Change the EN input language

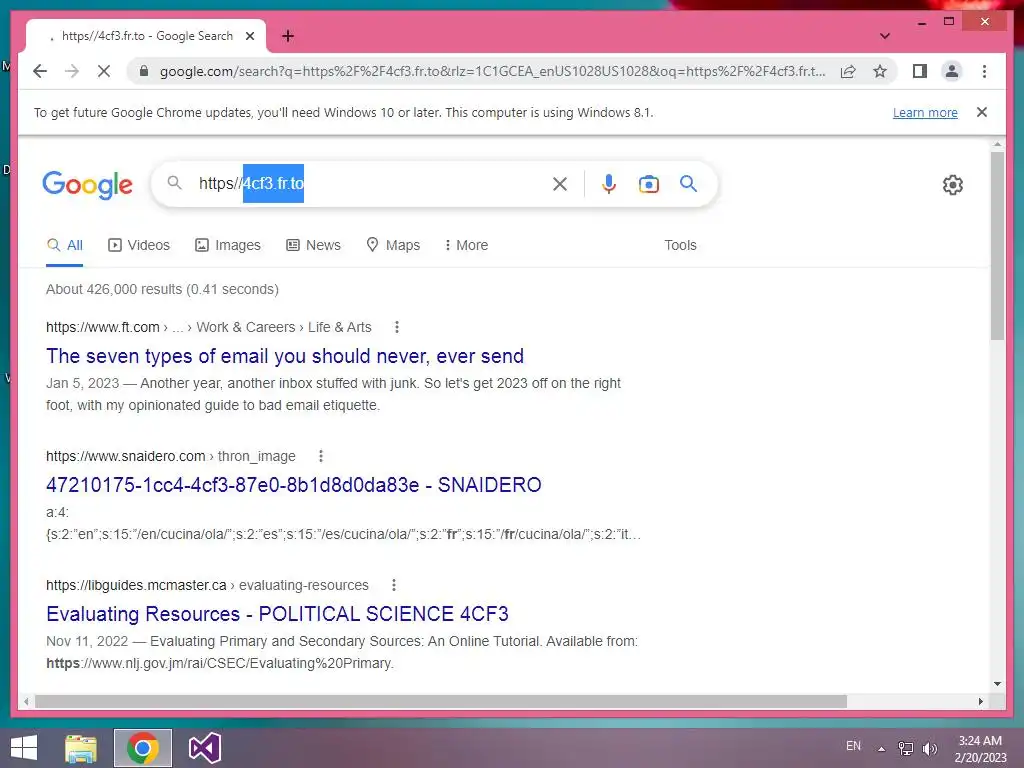[853, 746]
